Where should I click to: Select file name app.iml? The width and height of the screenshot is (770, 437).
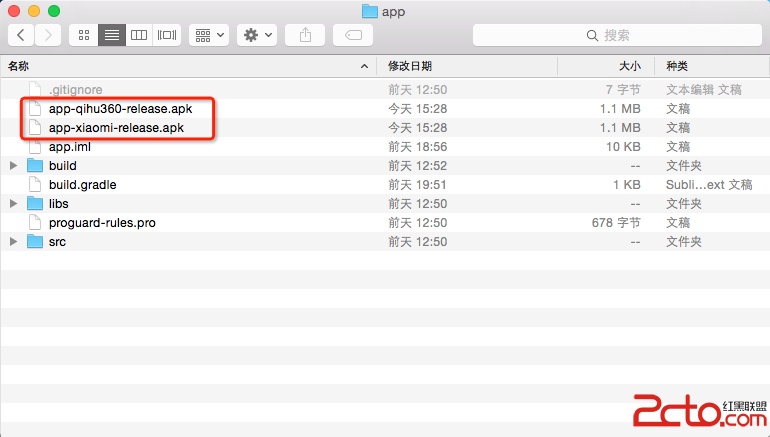pyautogui.click(x=70, y=147)
